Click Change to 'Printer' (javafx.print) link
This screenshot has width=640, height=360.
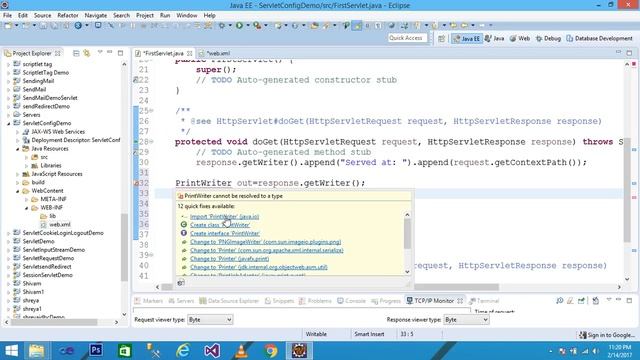(229, 259)
